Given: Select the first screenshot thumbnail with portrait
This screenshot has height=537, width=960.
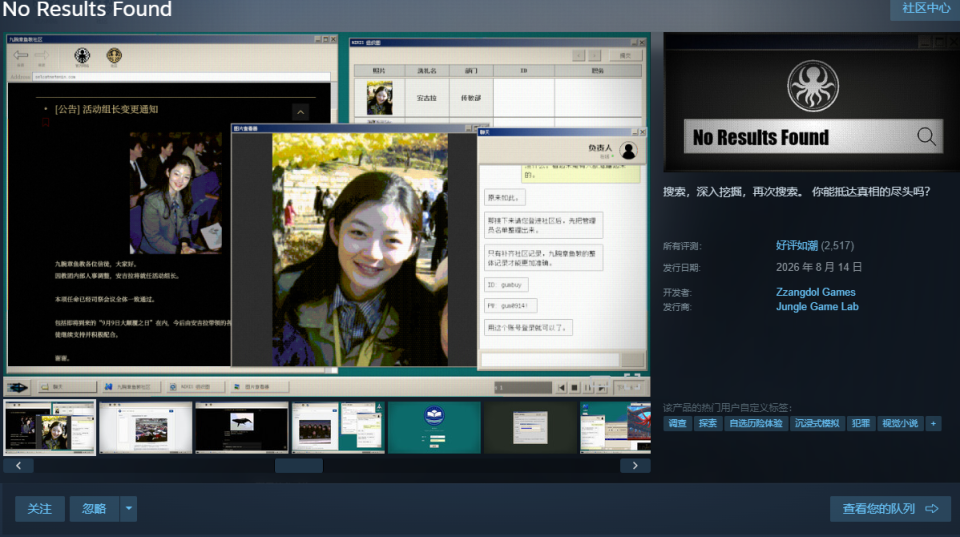Looking at the screenshot, I should (50, 427).
